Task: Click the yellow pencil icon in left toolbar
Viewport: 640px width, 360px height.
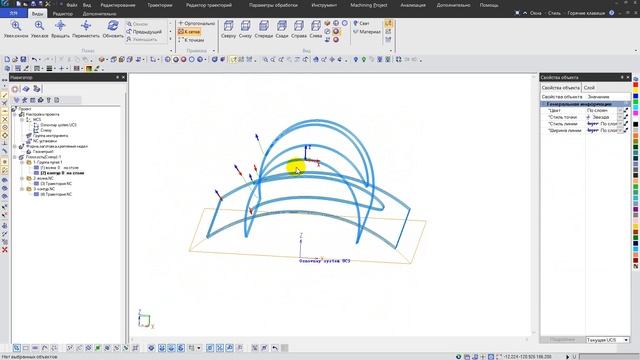Action: click(5, 95)
